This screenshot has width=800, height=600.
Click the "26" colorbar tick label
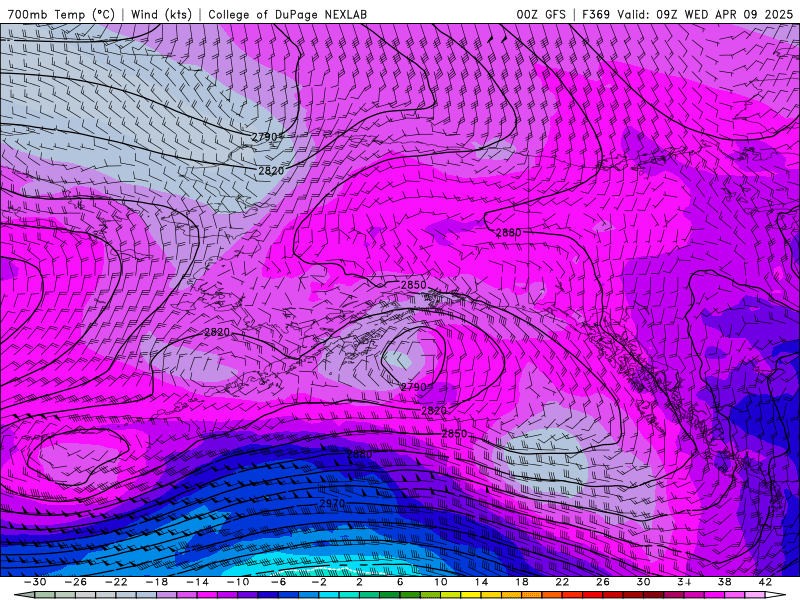tap(603, 582)
